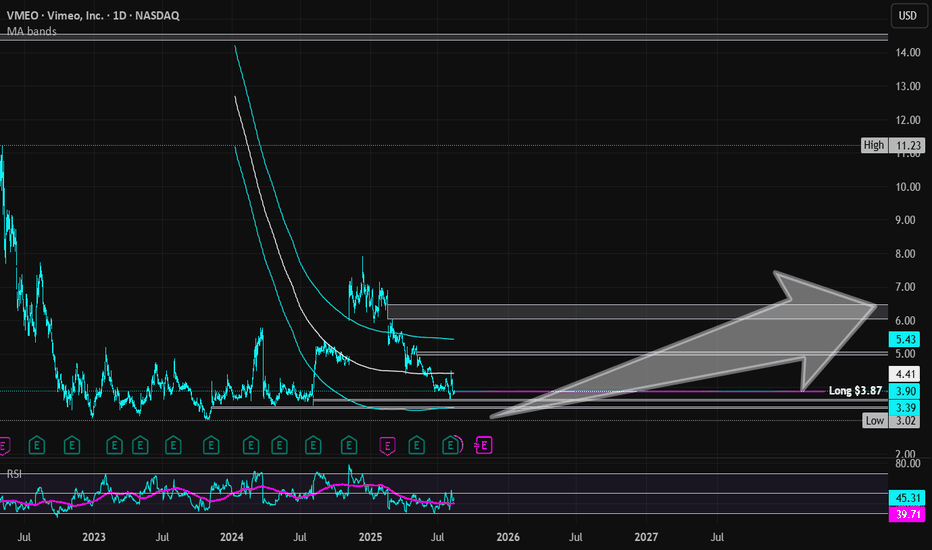The image size is (932, 550).
Task: Click the magenta upcoming earnings icon with lines
Action: click(x=483, y=445)
